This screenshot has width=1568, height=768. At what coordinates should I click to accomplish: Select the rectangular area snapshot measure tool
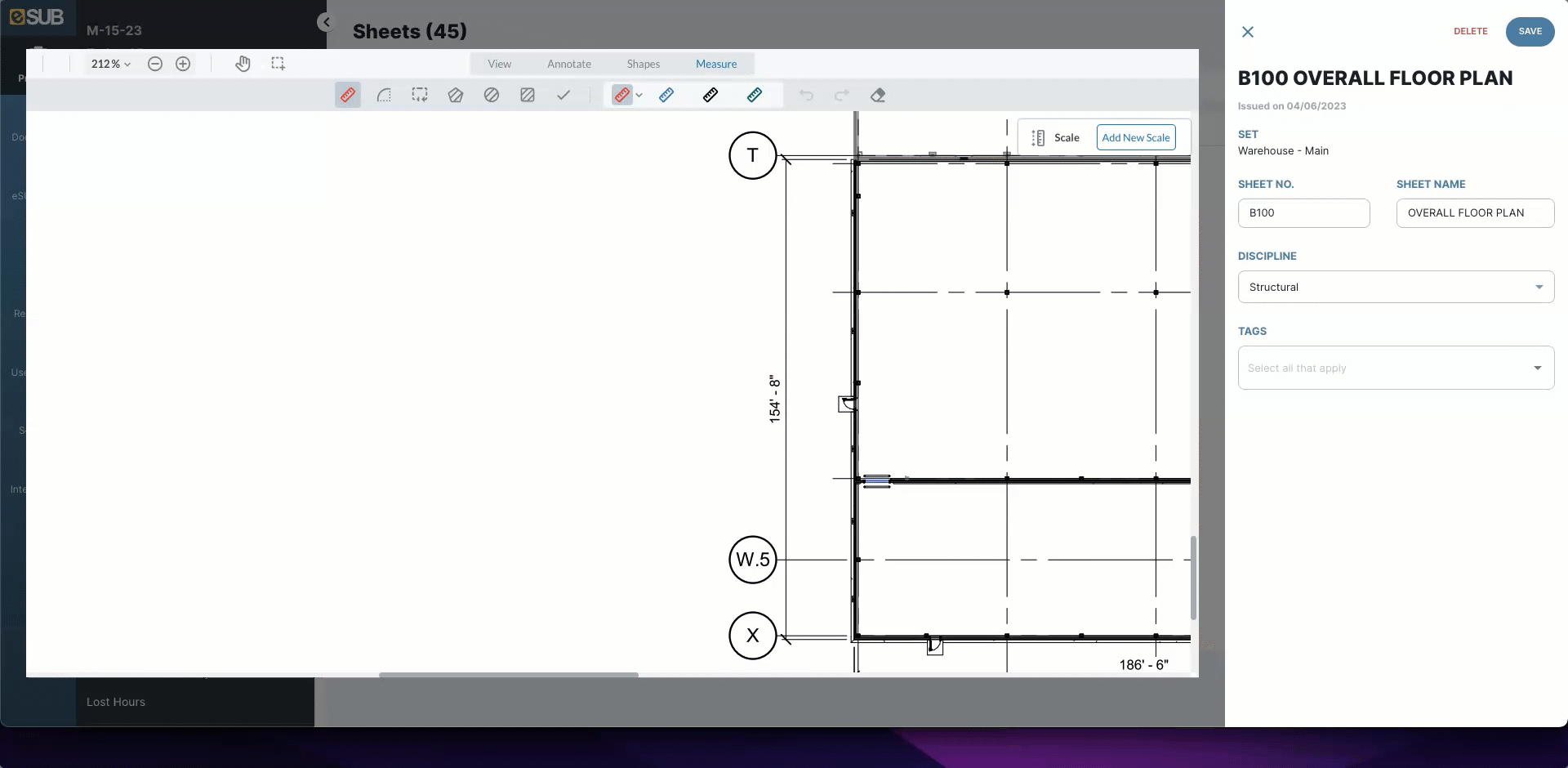[420, 96]
